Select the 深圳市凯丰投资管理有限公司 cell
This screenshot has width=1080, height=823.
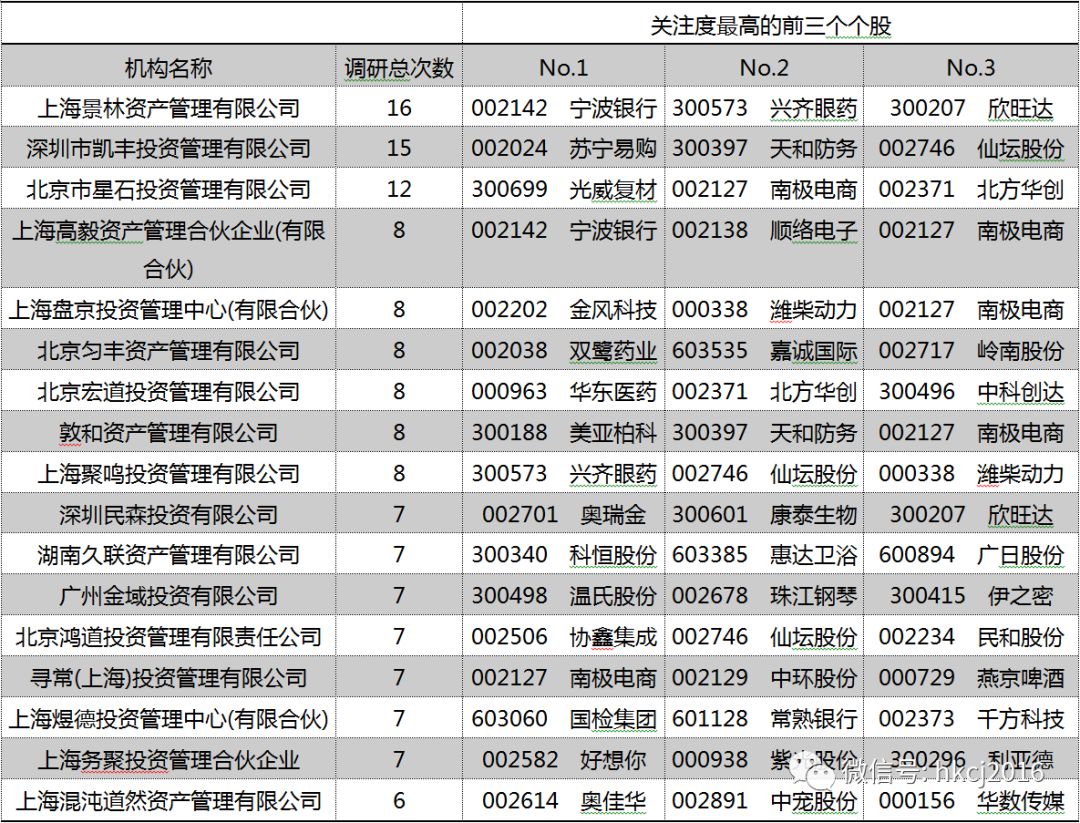[168, 148]
